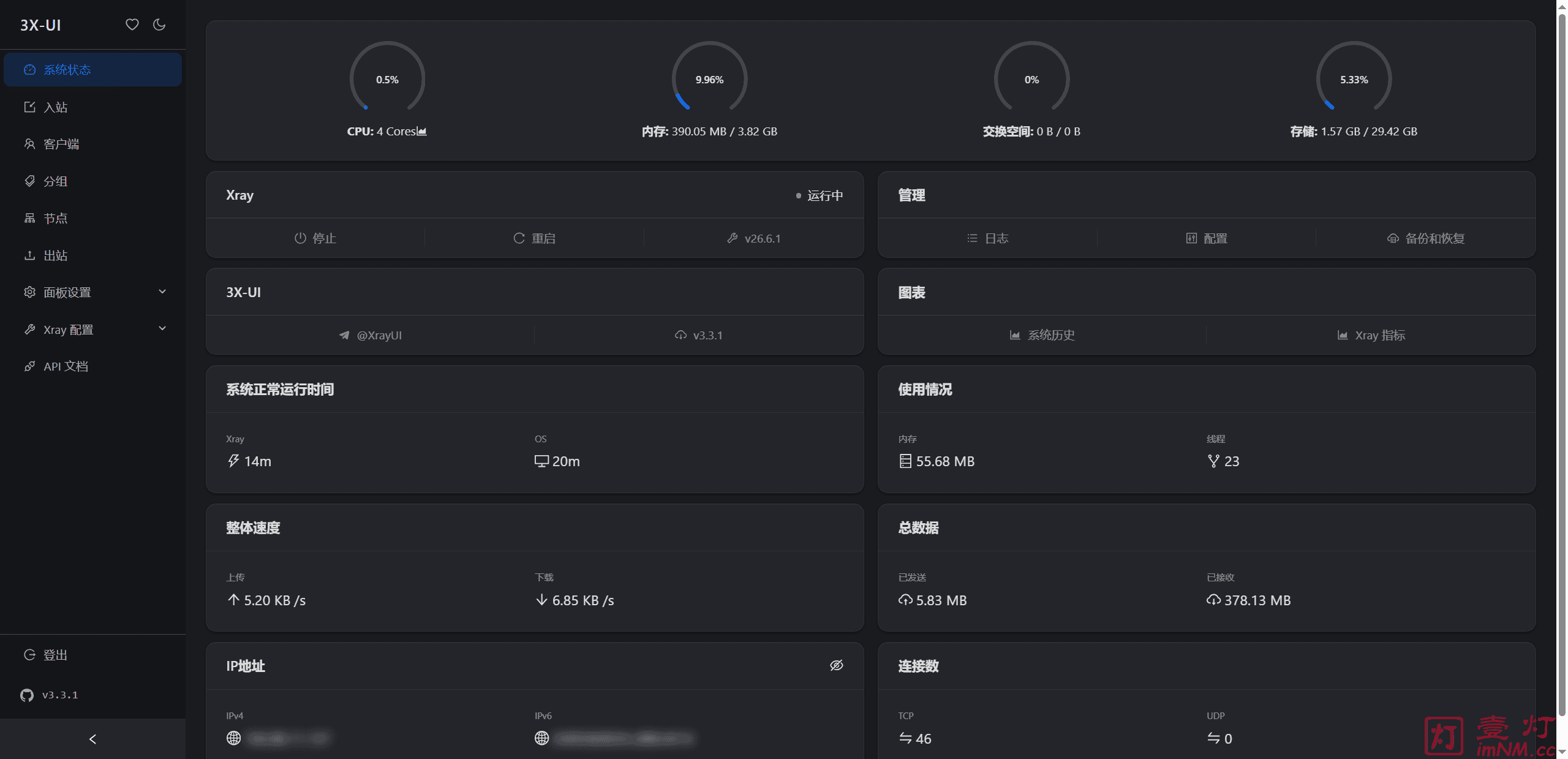This screenshot has width=1568, height=759.
Task: Click the 入站 sidebar icon
Action: (29, 107)
